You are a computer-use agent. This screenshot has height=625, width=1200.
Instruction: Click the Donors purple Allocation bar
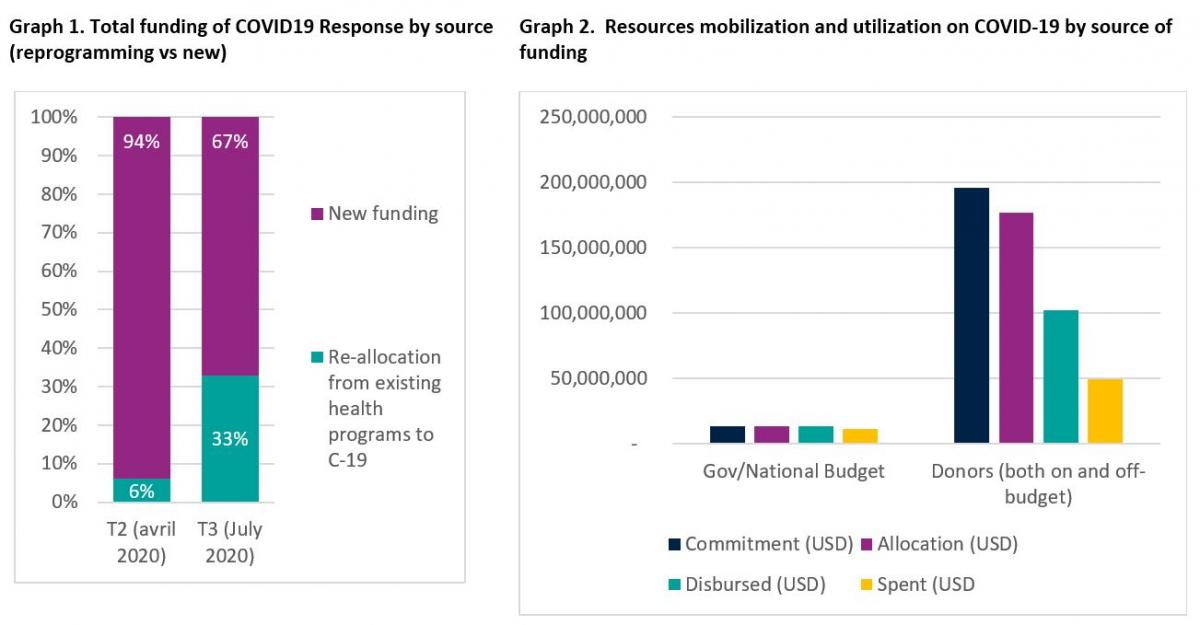point(1016,327)
